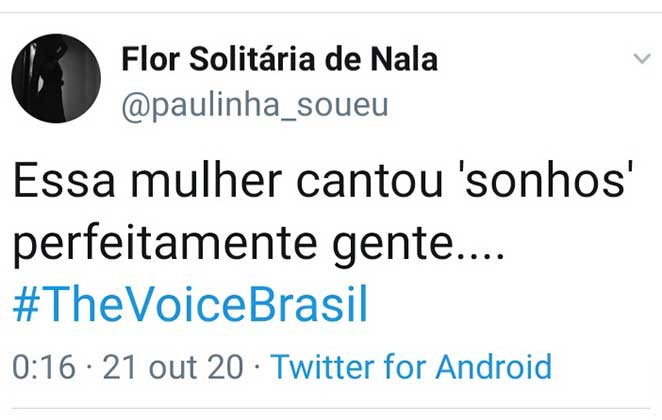Click the word gente.... in the tweet
The width and height of the screenshot is (662, 420).
412,245
